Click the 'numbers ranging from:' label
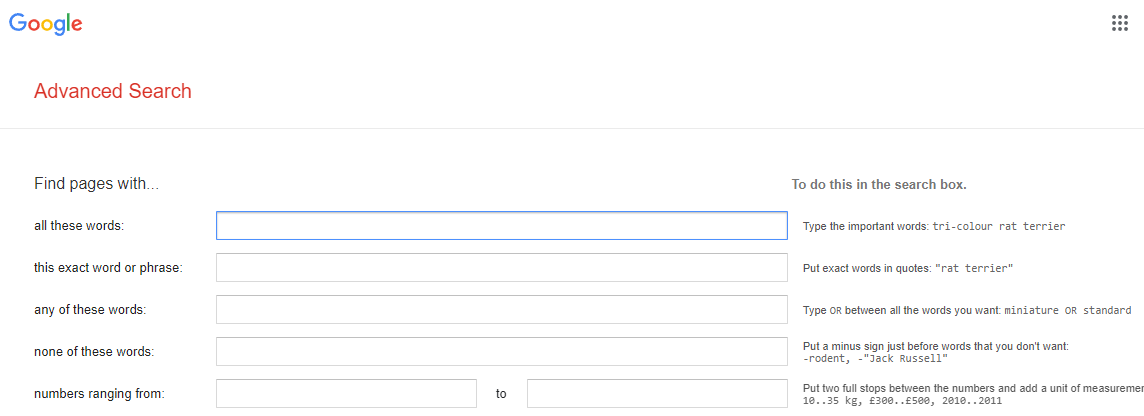Viewport: 1144px width, 416px height. click(99, 394)
